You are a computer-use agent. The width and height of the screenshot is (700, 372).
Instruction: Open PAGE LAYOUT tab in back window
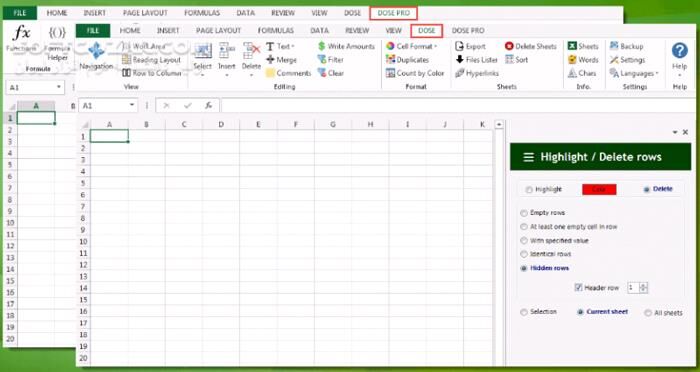pyautogui.click(x=146, y=13)
